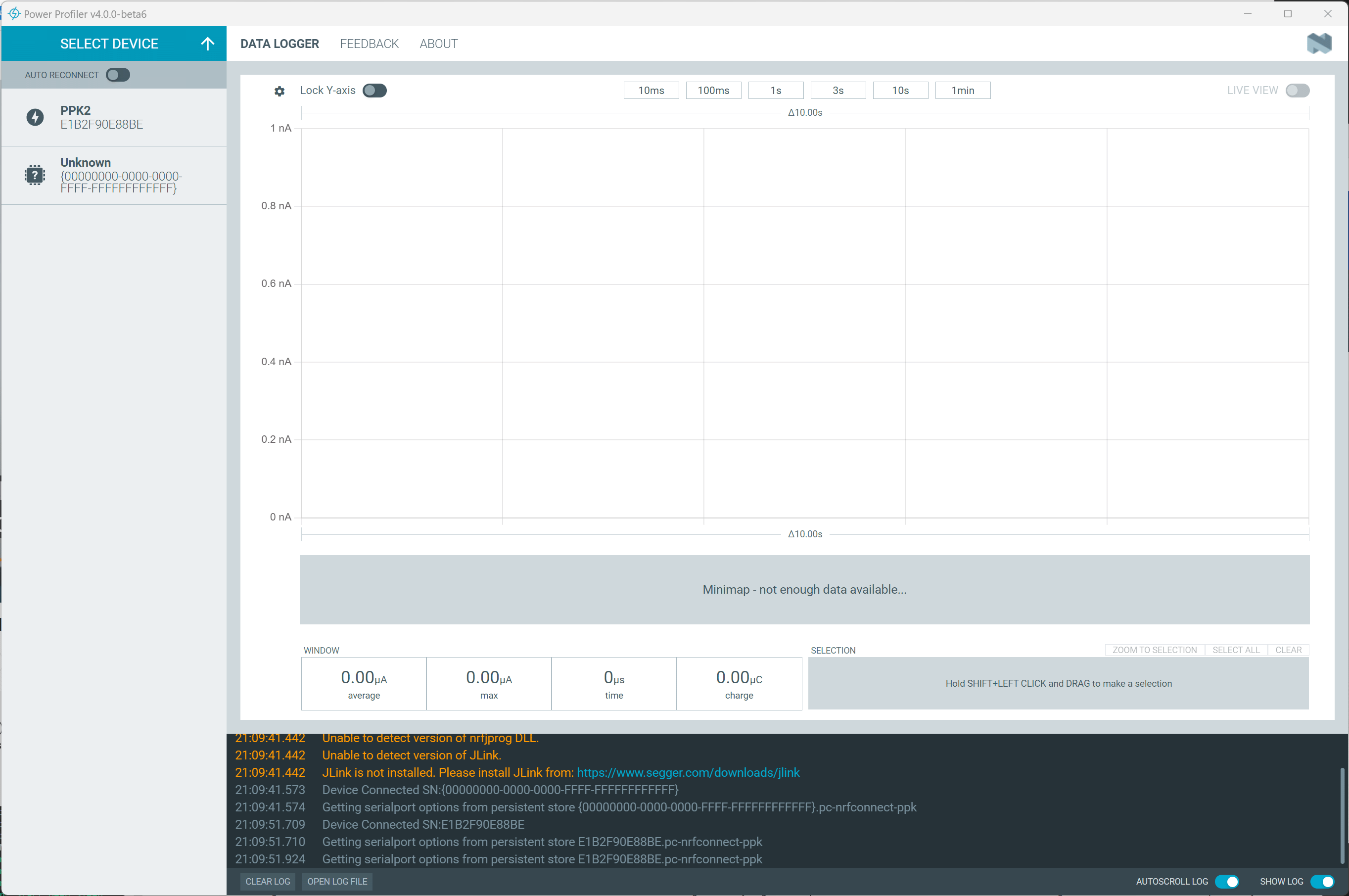Toggle Auto Reconnect switch
The width and height of the screenshot is (1349, 896).
(x=118, y=75)
